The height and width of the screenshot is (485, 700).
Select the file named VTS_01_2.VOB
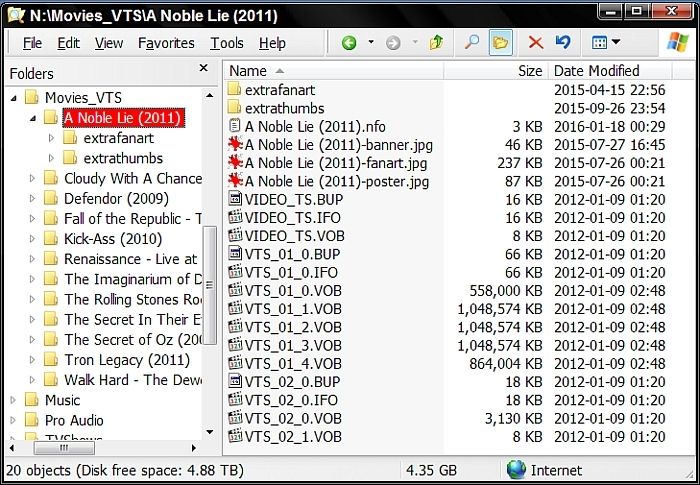tap(293, 327)
